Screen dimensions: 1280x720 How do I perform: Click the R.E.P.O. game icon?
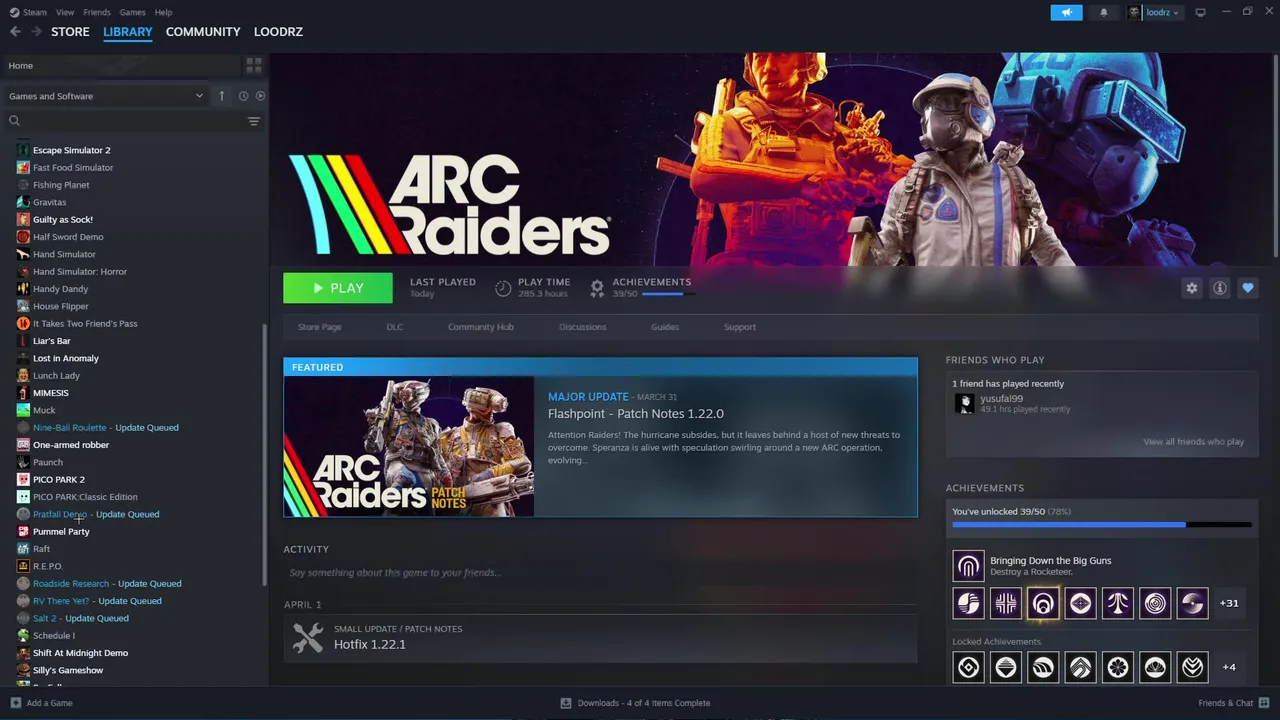[x=23, y=566]
